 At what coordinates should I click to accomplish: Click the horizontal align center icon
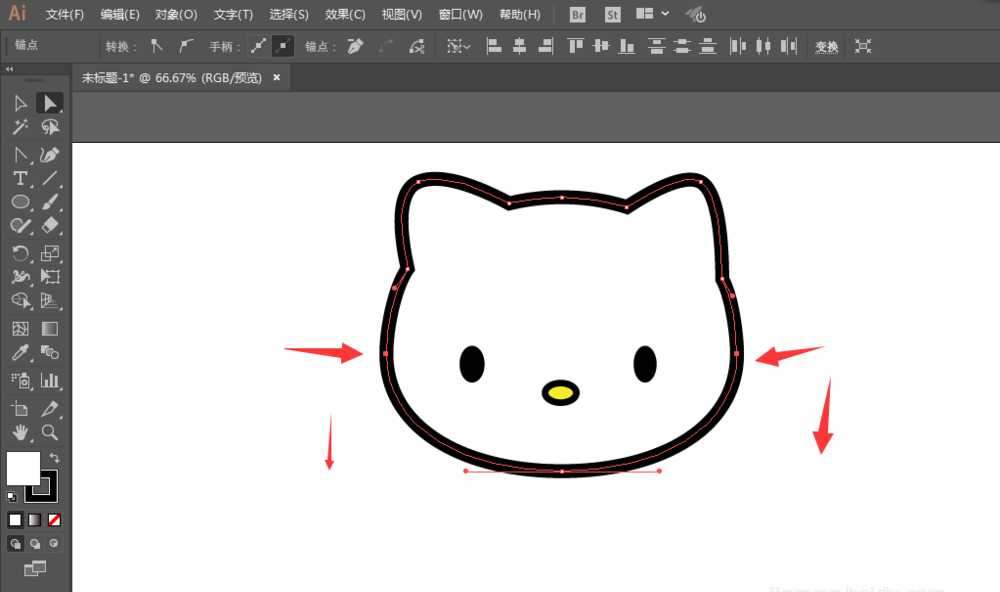pyautogui.click(x=520, y=46)
